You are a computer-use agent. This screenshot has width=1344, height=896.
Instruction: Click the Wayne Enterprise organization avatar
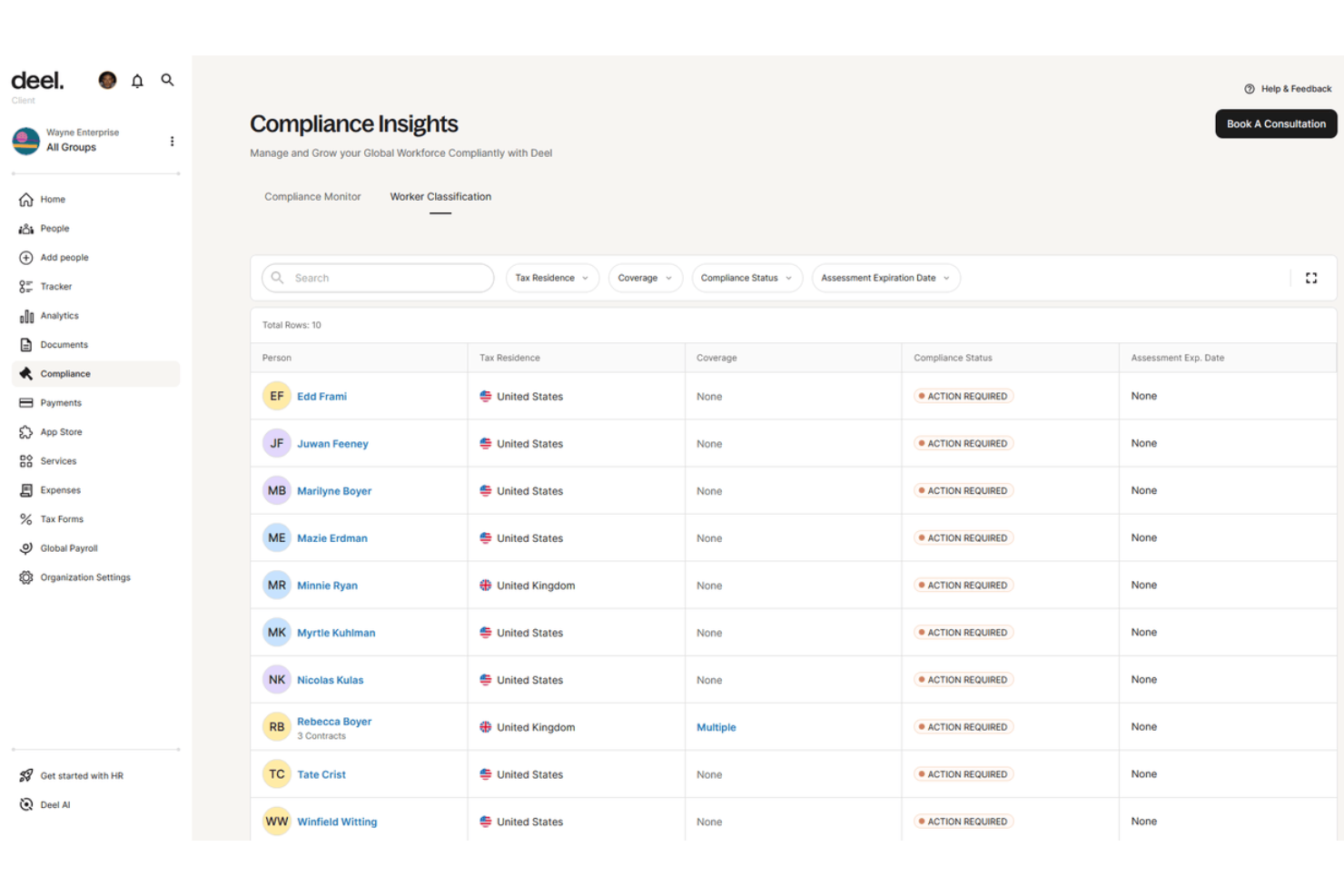pyautogui.click(x=25, y=141)
